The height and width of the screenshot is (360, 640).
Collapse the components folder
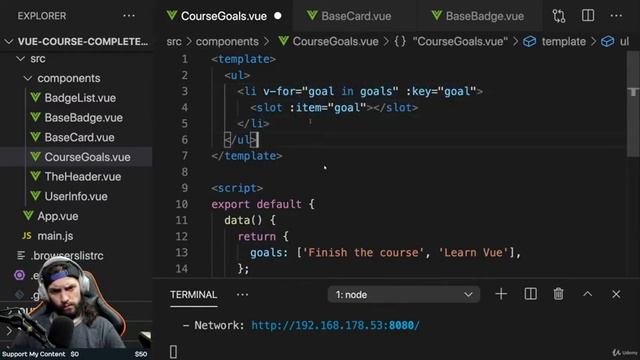coord(28,78)
